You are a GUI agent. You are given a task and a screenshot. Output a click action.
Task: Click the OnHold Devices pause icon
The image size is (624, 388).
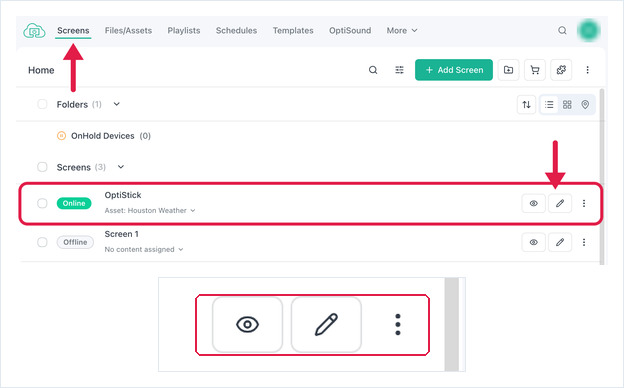[x=61, y=136]
